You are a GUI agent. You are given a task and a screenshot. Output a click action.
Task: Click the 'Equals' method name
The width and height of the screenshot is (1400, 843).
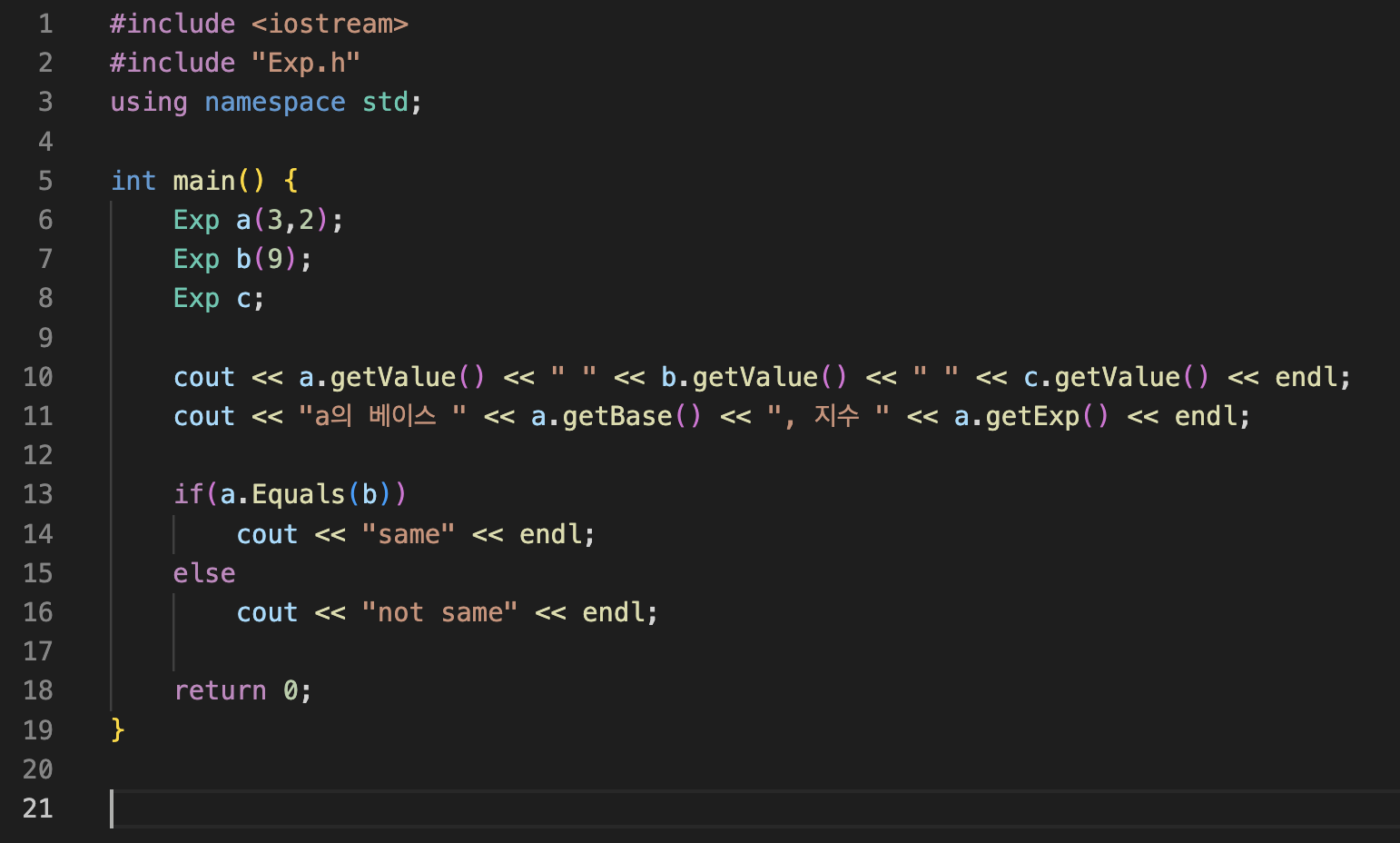click(x=299, y=495)
